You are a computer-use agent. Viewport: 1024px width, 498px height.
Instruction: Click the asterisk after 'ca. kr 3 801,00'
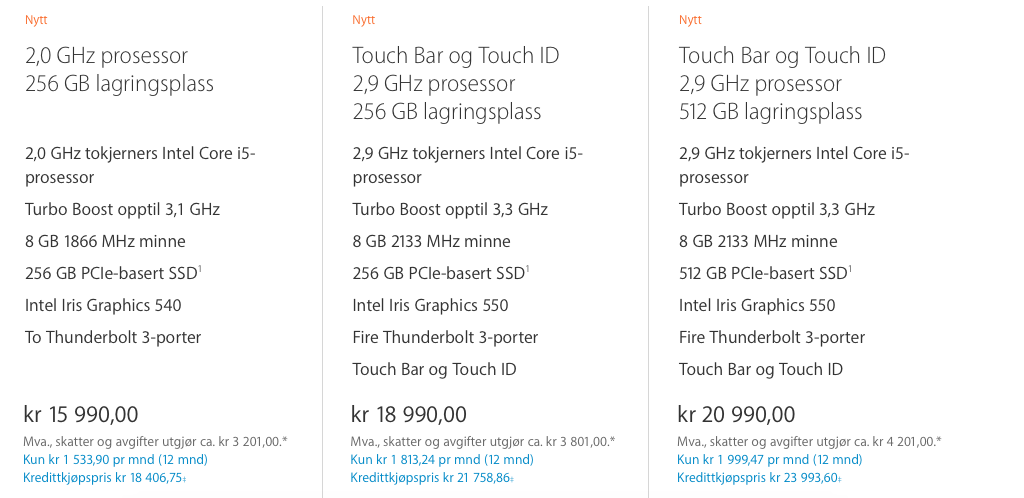[x=613, y=441]
